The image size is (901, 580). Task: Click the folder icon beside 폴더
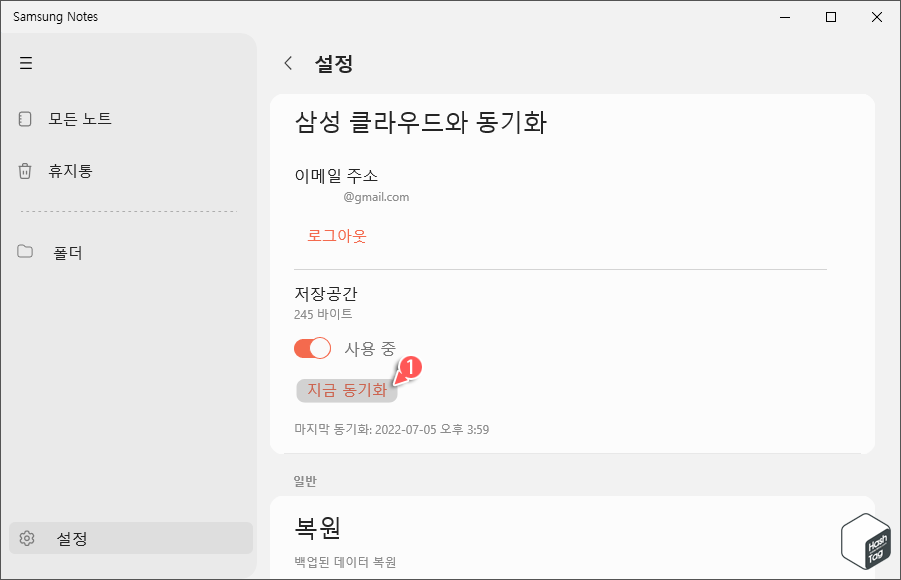25,252
